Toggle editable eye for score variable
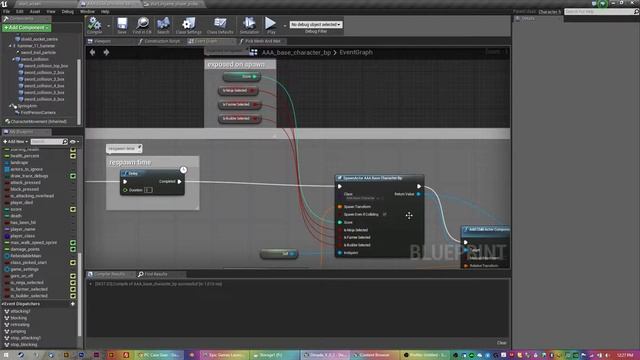This screenshot has width=640, height=360. pos(73,209)
